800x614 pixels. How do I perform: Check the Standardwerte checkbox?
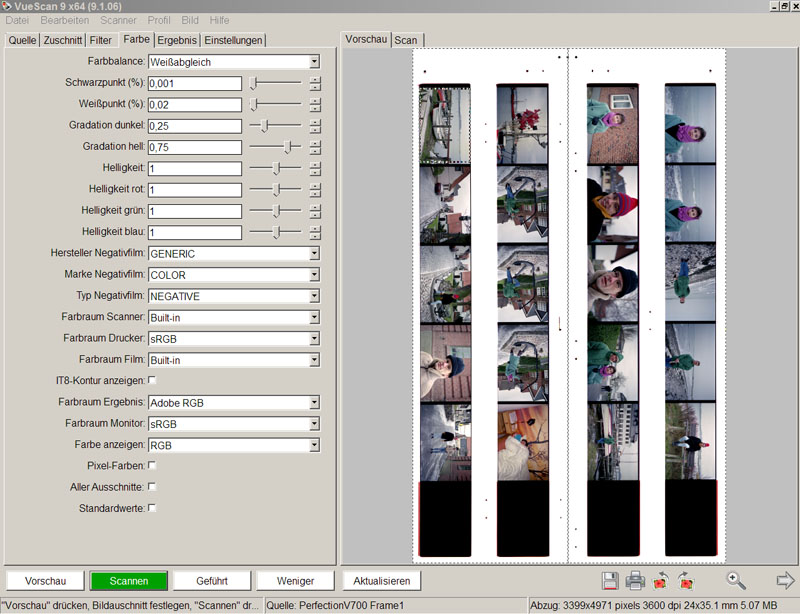(152, 509)
